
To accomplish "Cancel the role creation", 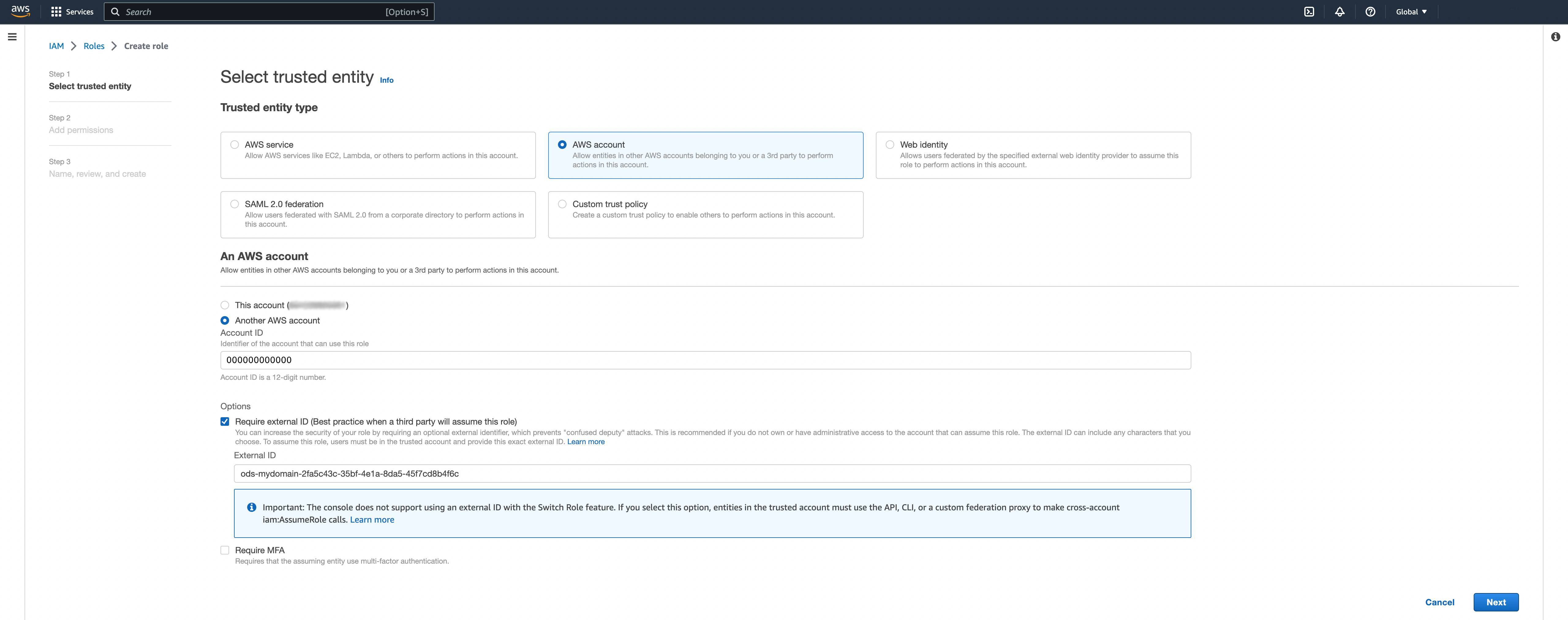I will point(1439,602).
